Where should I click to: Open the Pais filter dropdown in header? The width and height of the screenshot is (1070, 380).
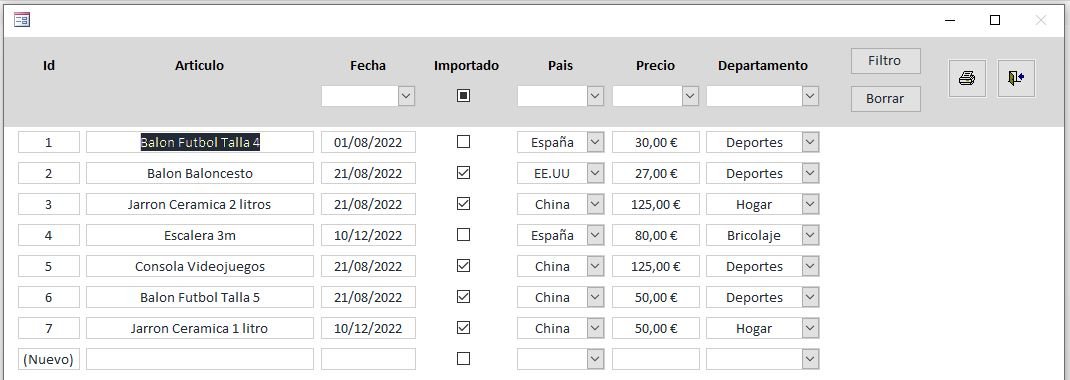(x=595, y=96)
